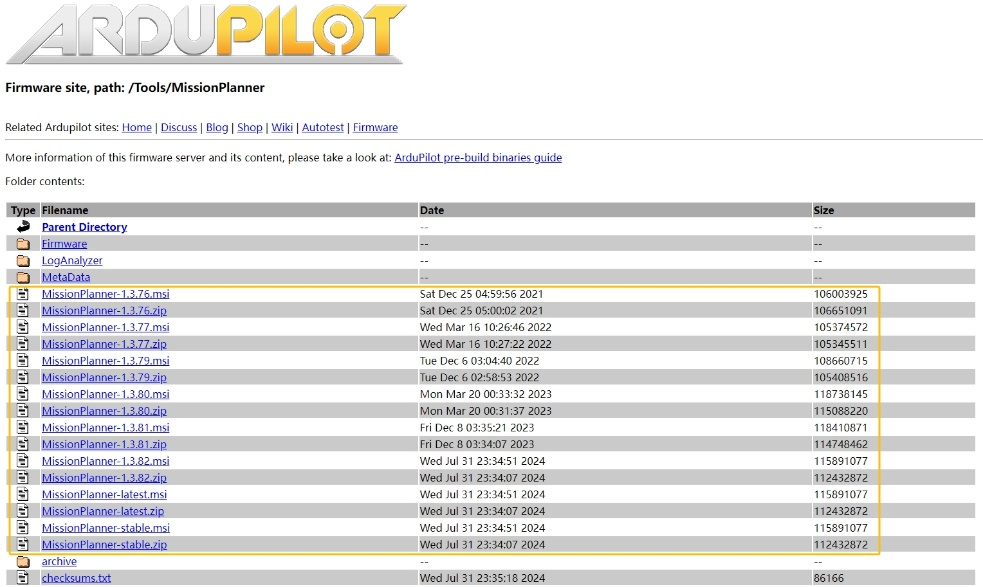Download MissionPlanner-1.3.79.msi
This screenshot has height=587, width=983.
105,361
